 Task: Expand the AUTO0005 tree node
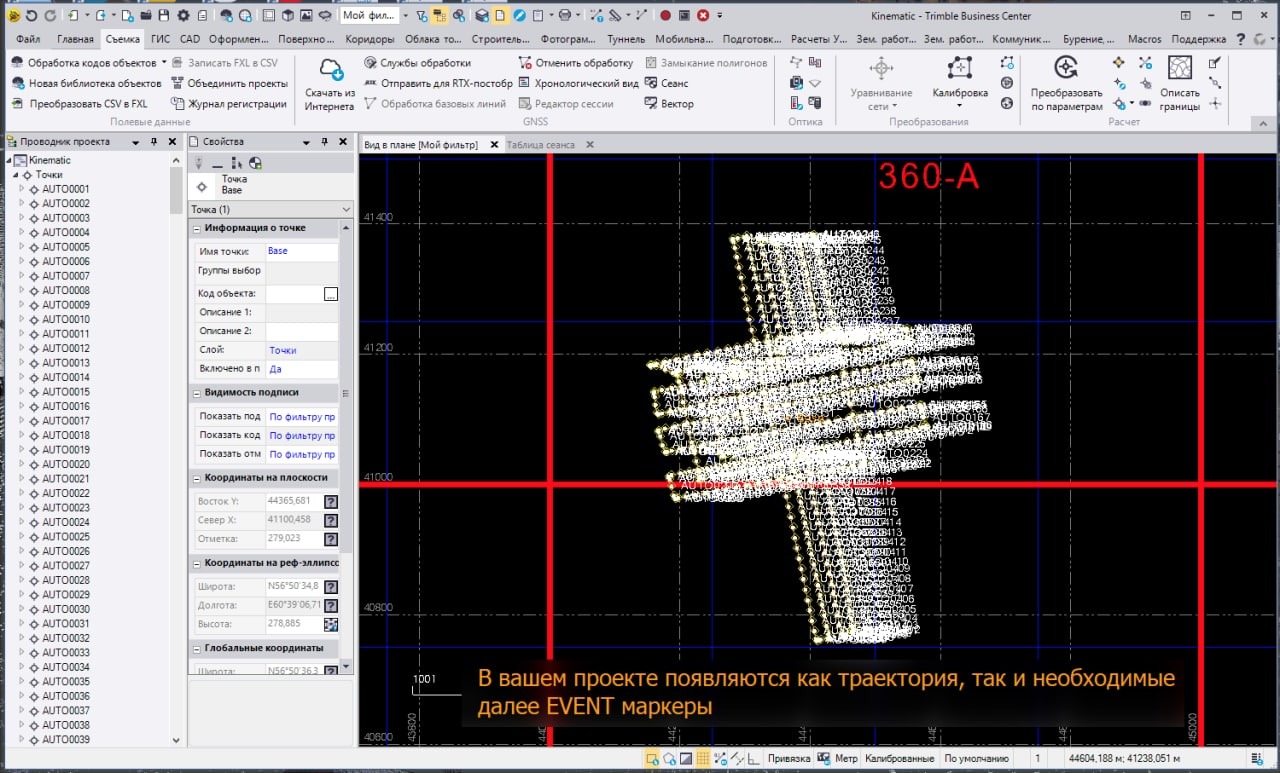[22, 247]
